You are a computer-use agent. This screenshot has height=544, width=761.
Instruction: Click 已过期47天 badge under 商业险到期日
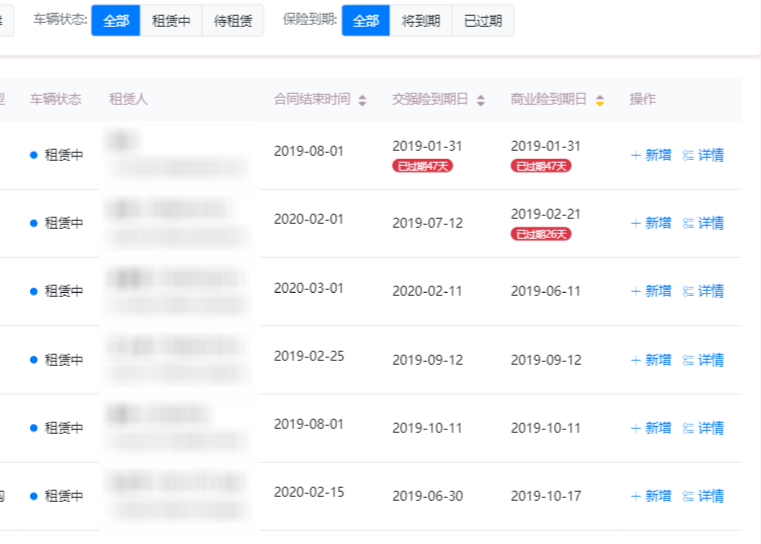(541, 166)
